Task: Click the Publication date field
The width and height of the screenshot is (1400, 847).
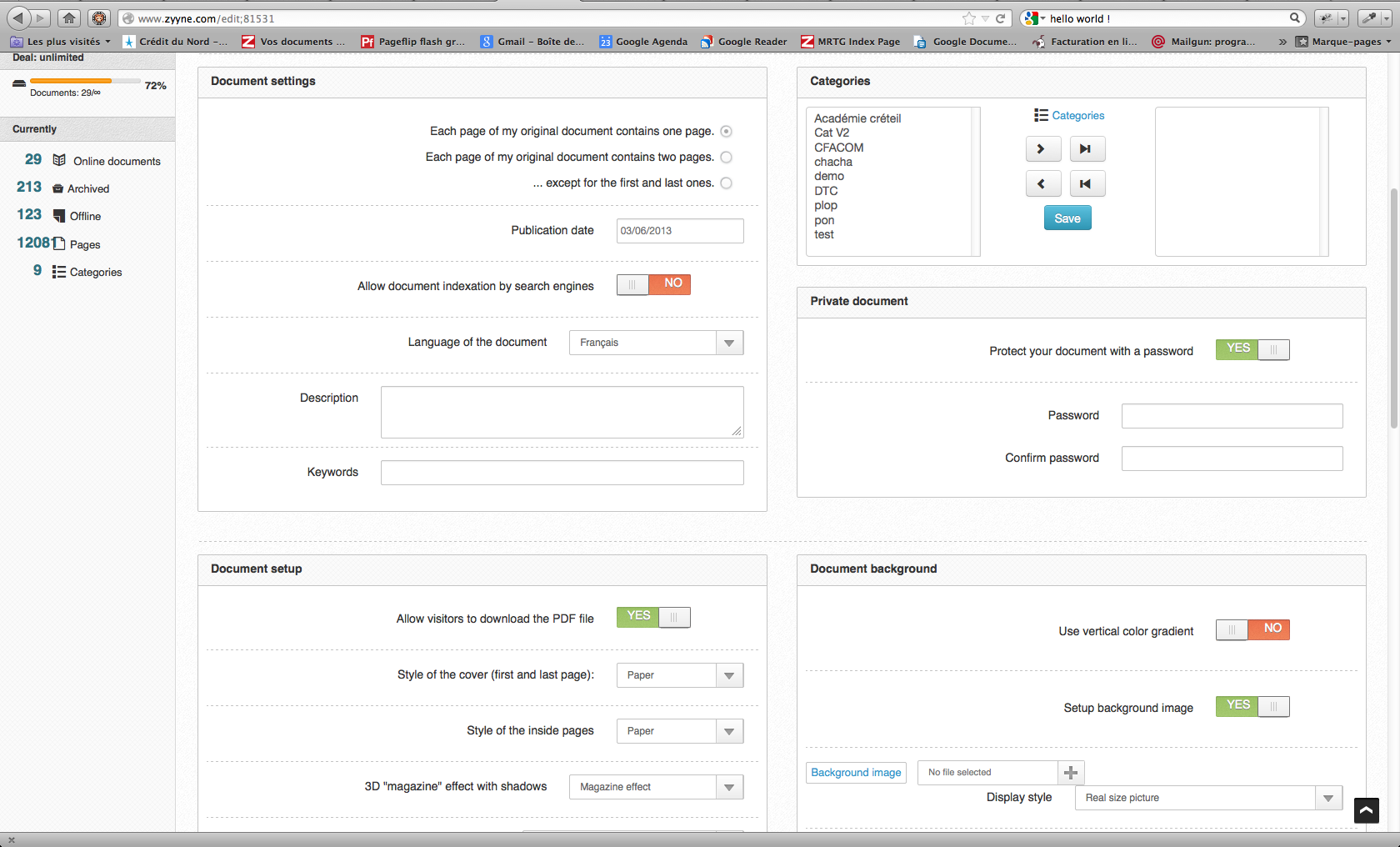Action: point(680,231)
